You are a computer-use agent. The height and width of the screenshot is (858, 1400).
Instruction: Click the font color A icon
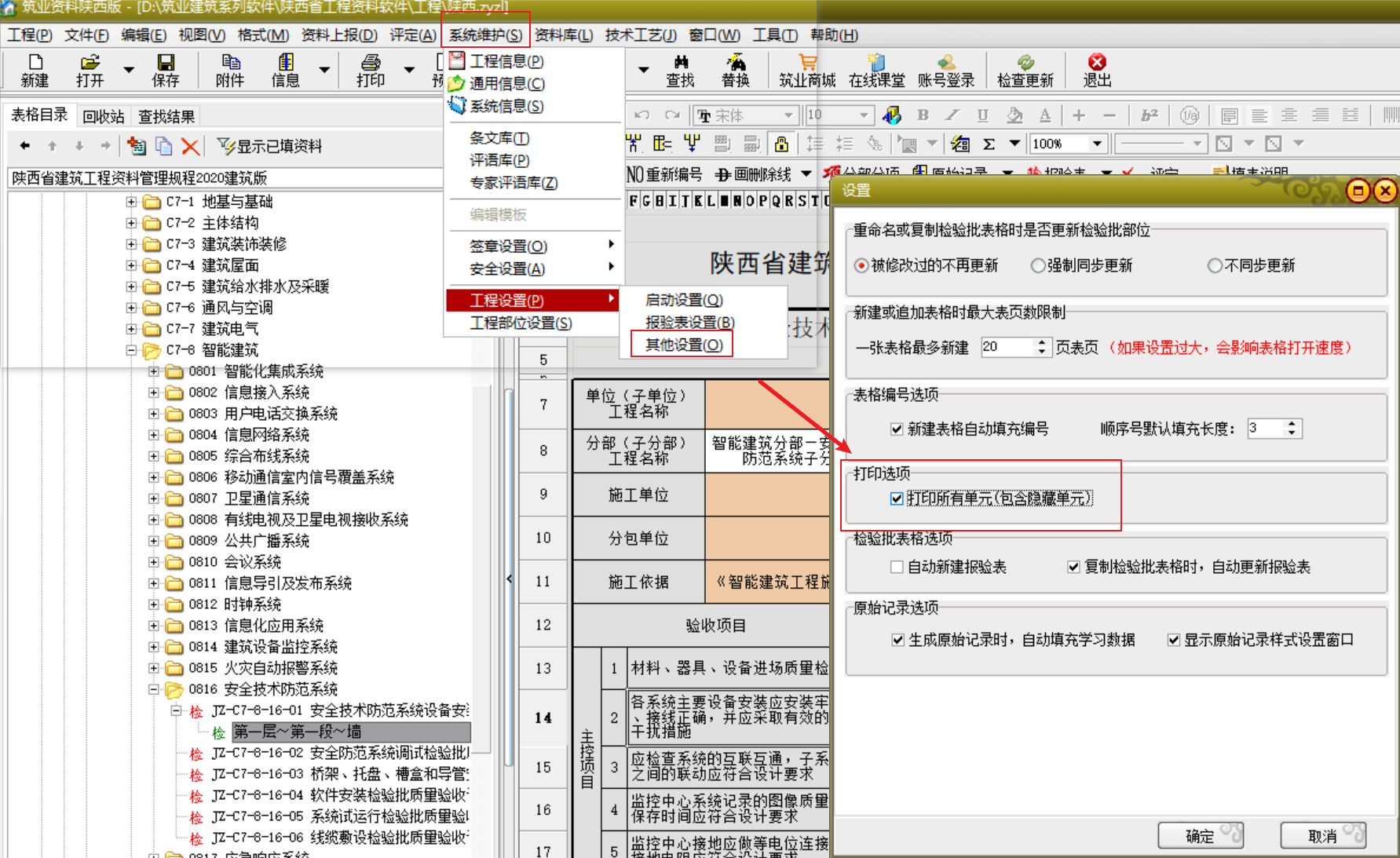(1045, 115)
